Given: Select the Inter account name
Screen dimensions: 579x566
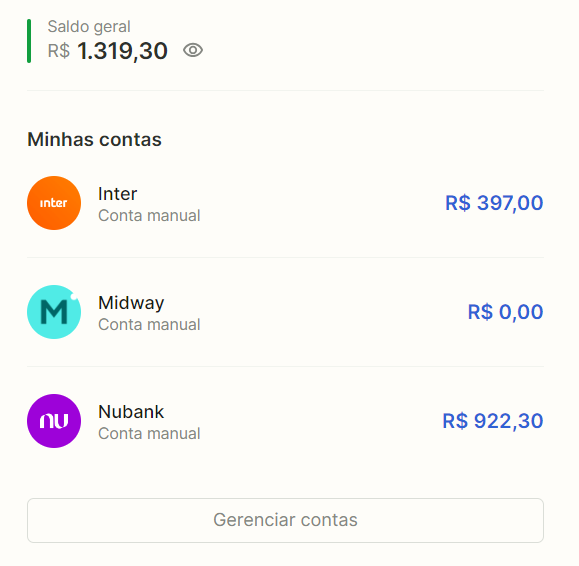Looking at the screenshot, I should (x=117, y=194).
